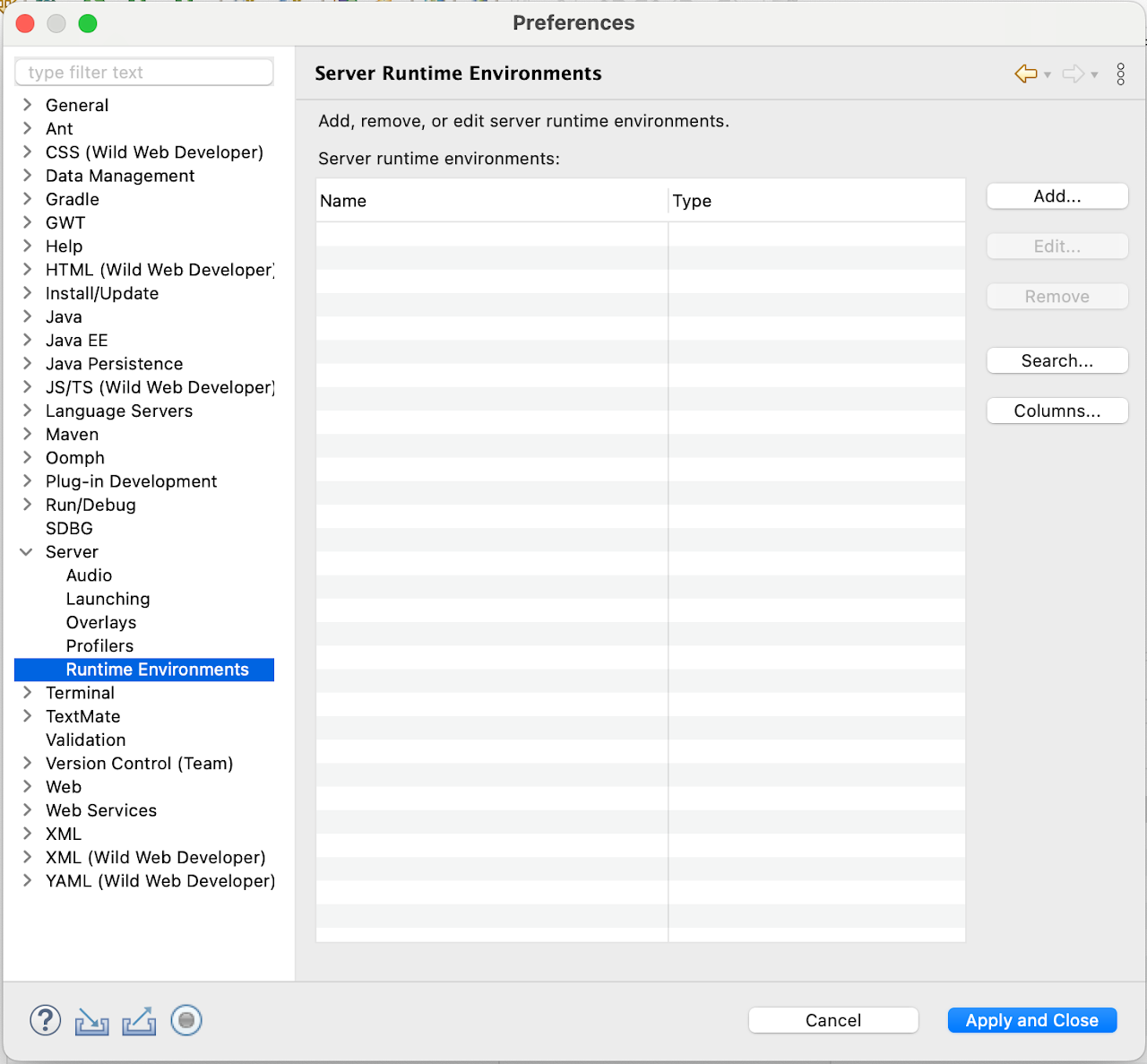Select the Java Persistence item

(x=114, y=364)
